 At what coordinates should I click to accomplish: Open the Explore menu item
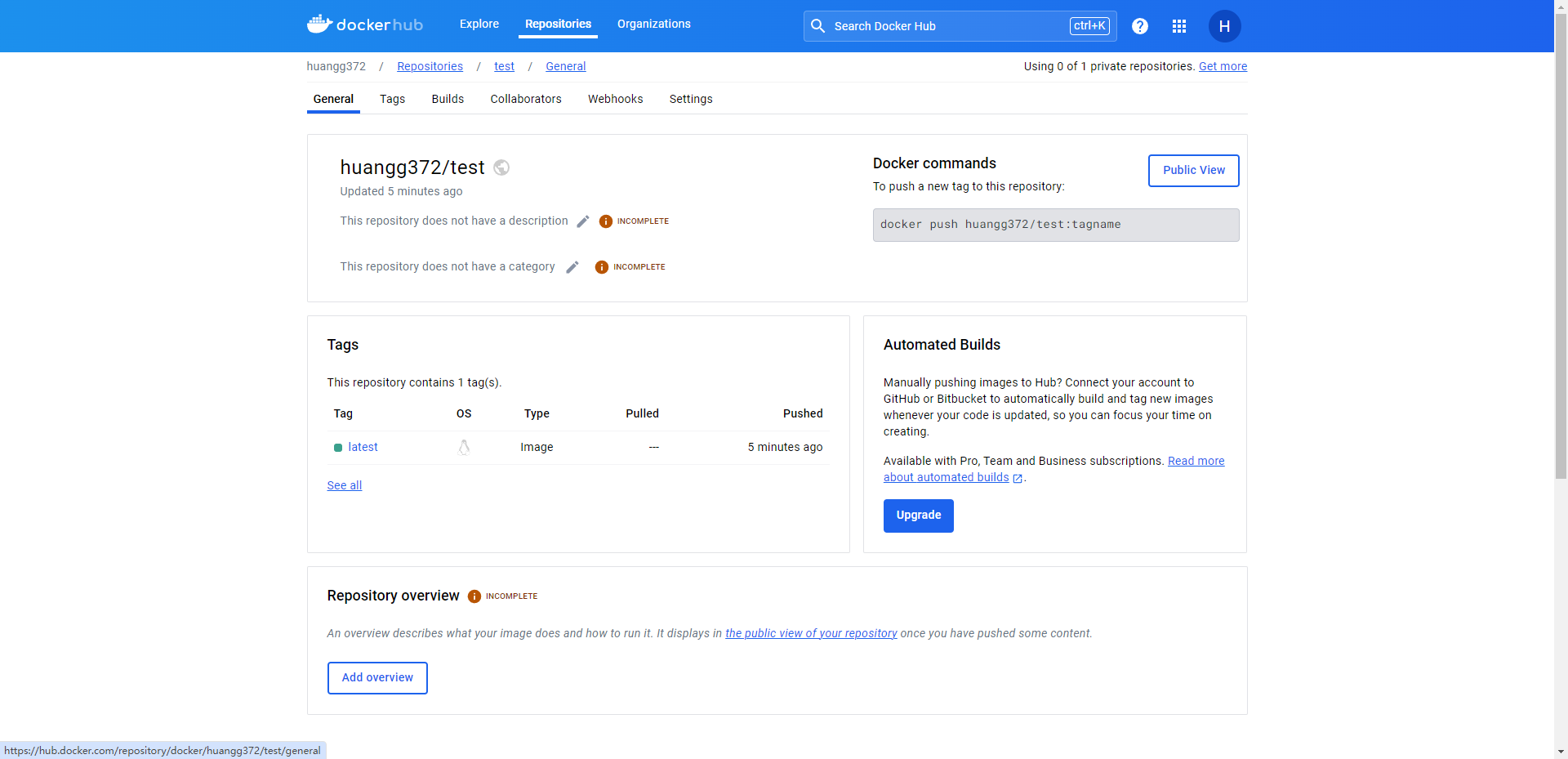tap(479, 24)
